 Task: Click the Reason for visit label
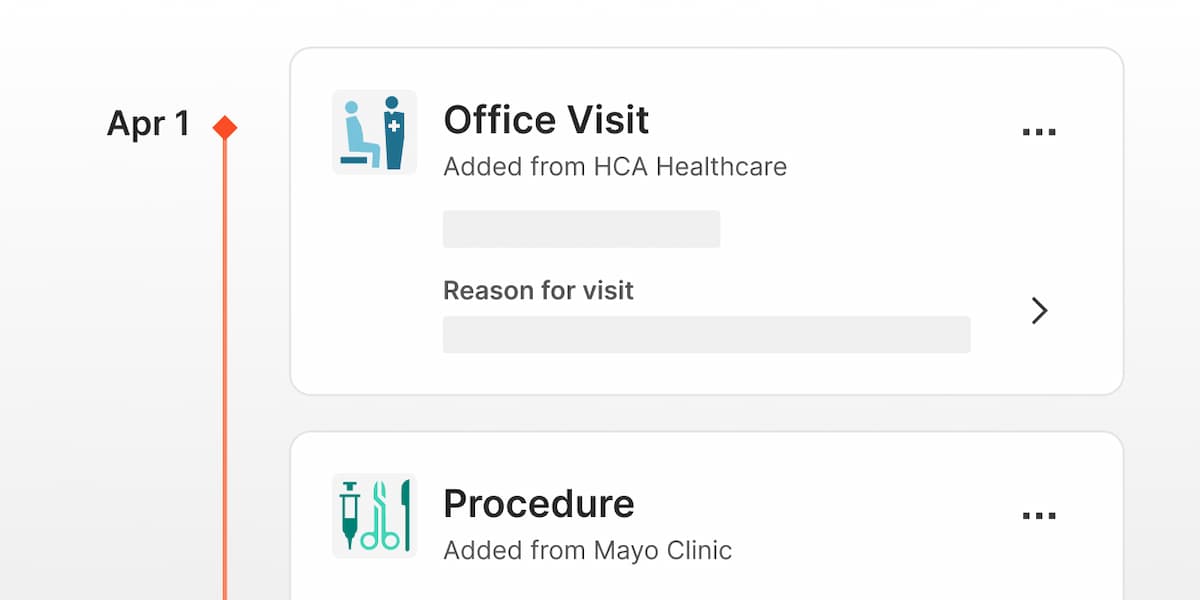pyautogui.click(x=538, y=290)
